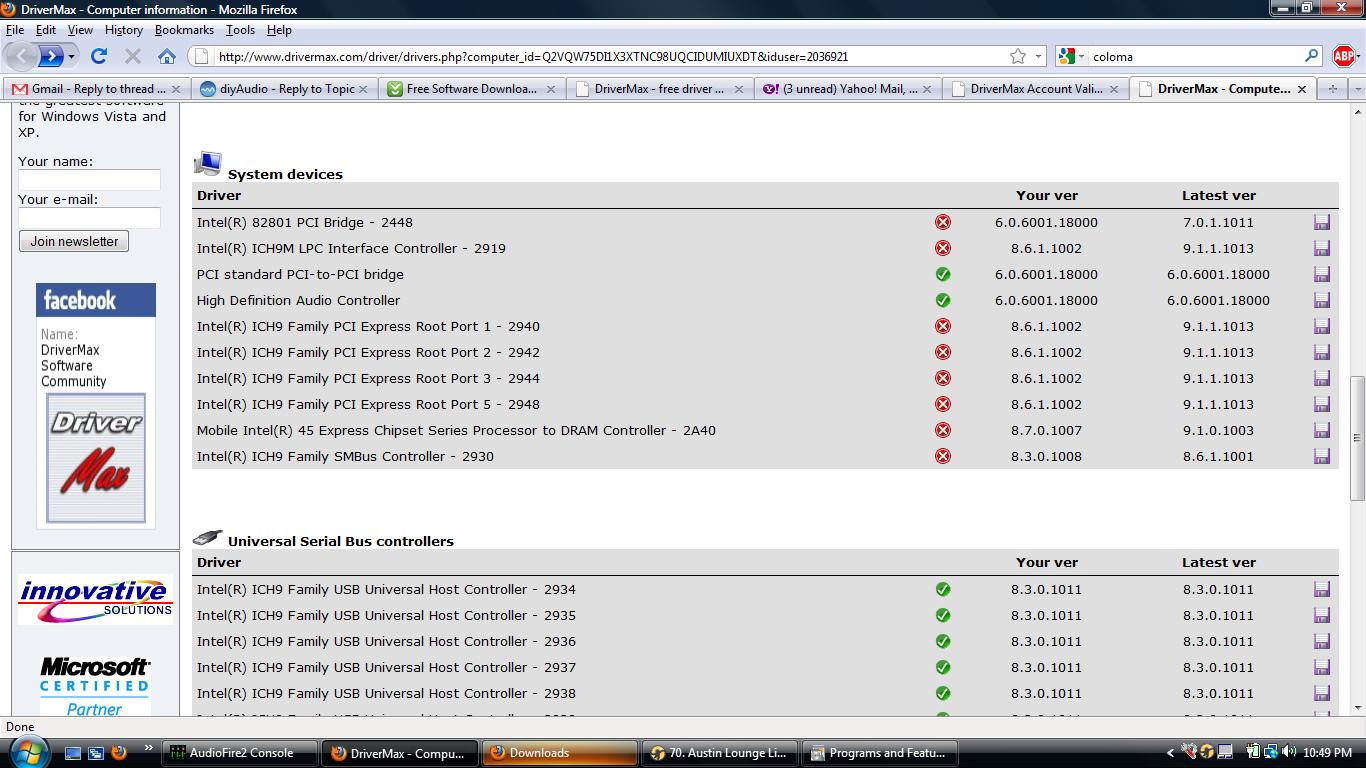Click outdated status icon for 82801 PCI Bridge

click(x=942, y=222)
